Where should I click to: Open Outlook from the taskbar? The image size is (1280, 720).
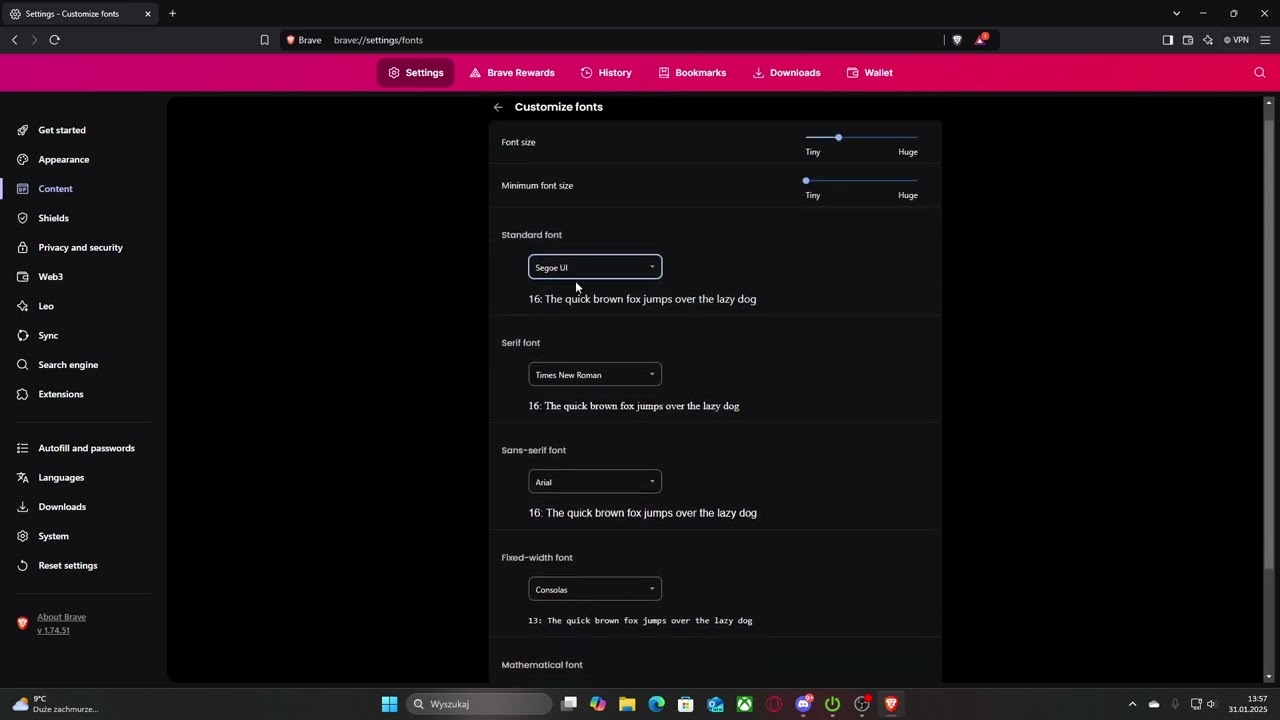[715, 704]
